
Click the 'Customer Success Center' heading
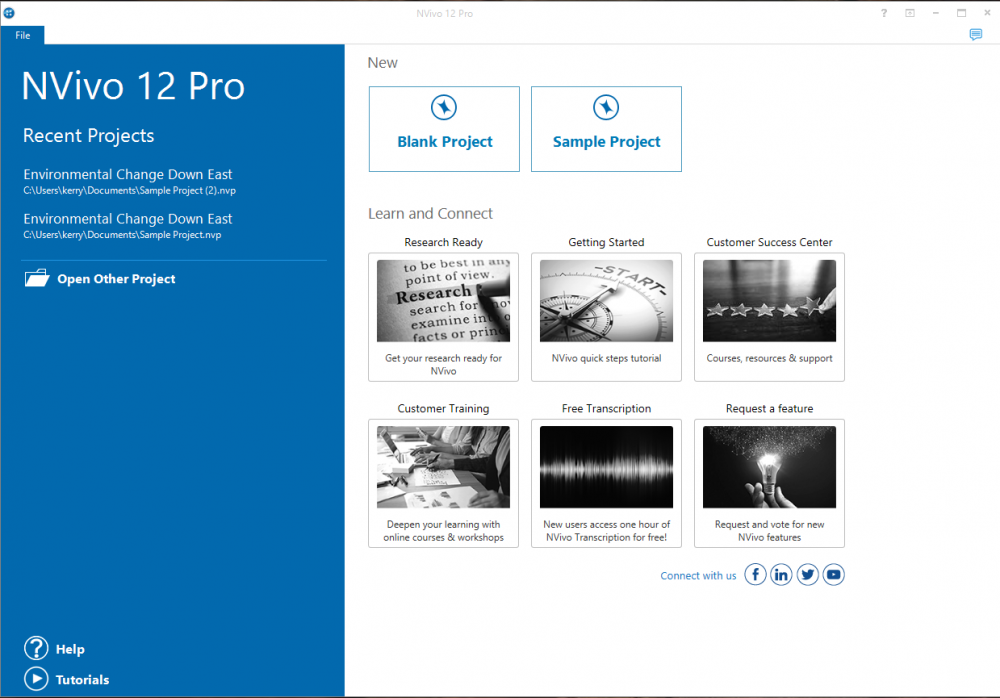[769, 242]
